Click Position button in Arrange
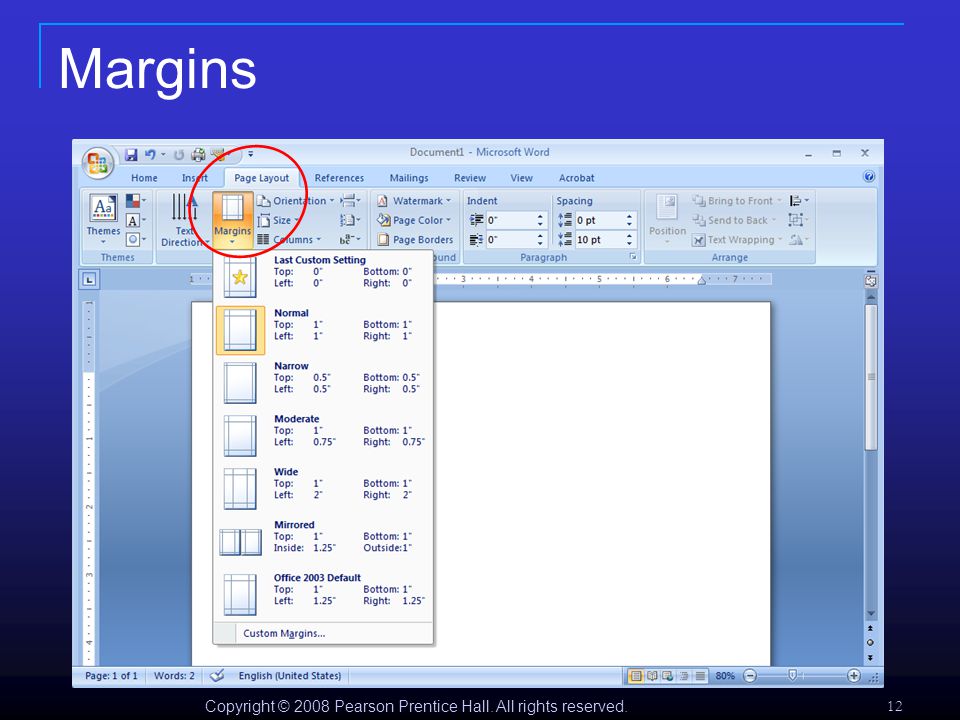This screenshot has height=720, width=960. 667,219
